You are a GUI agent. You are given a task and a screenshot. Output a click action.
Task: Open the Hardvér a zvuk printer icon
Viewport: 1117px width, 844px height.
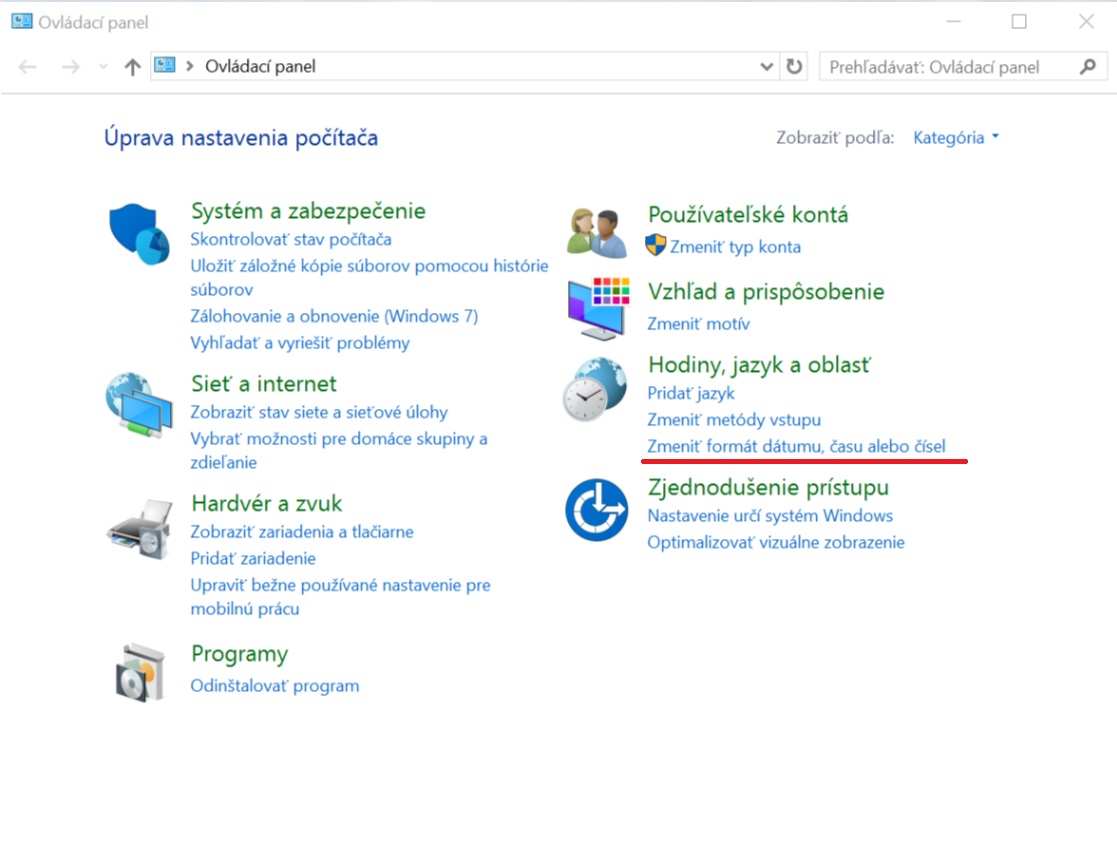tap(140, 528)
